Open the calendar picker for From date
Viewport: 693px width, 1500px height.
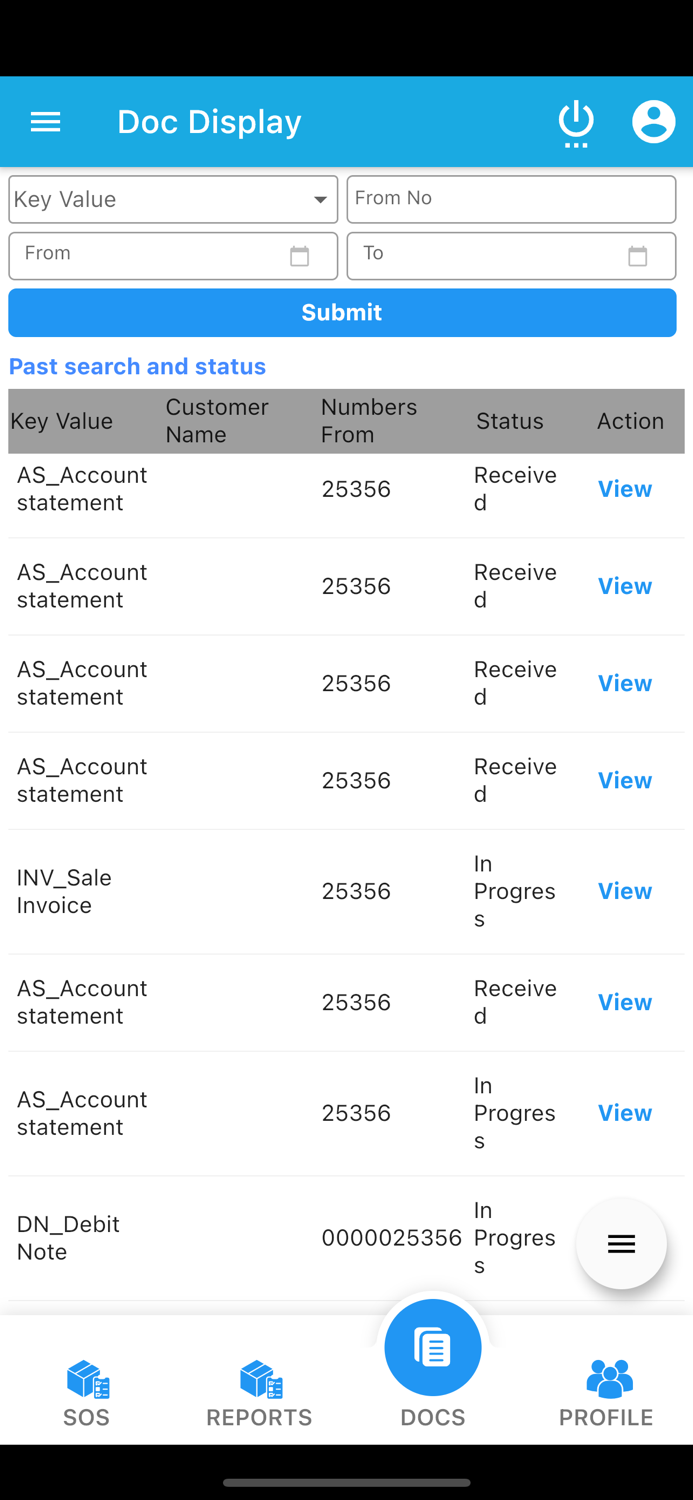coord(300,256)
